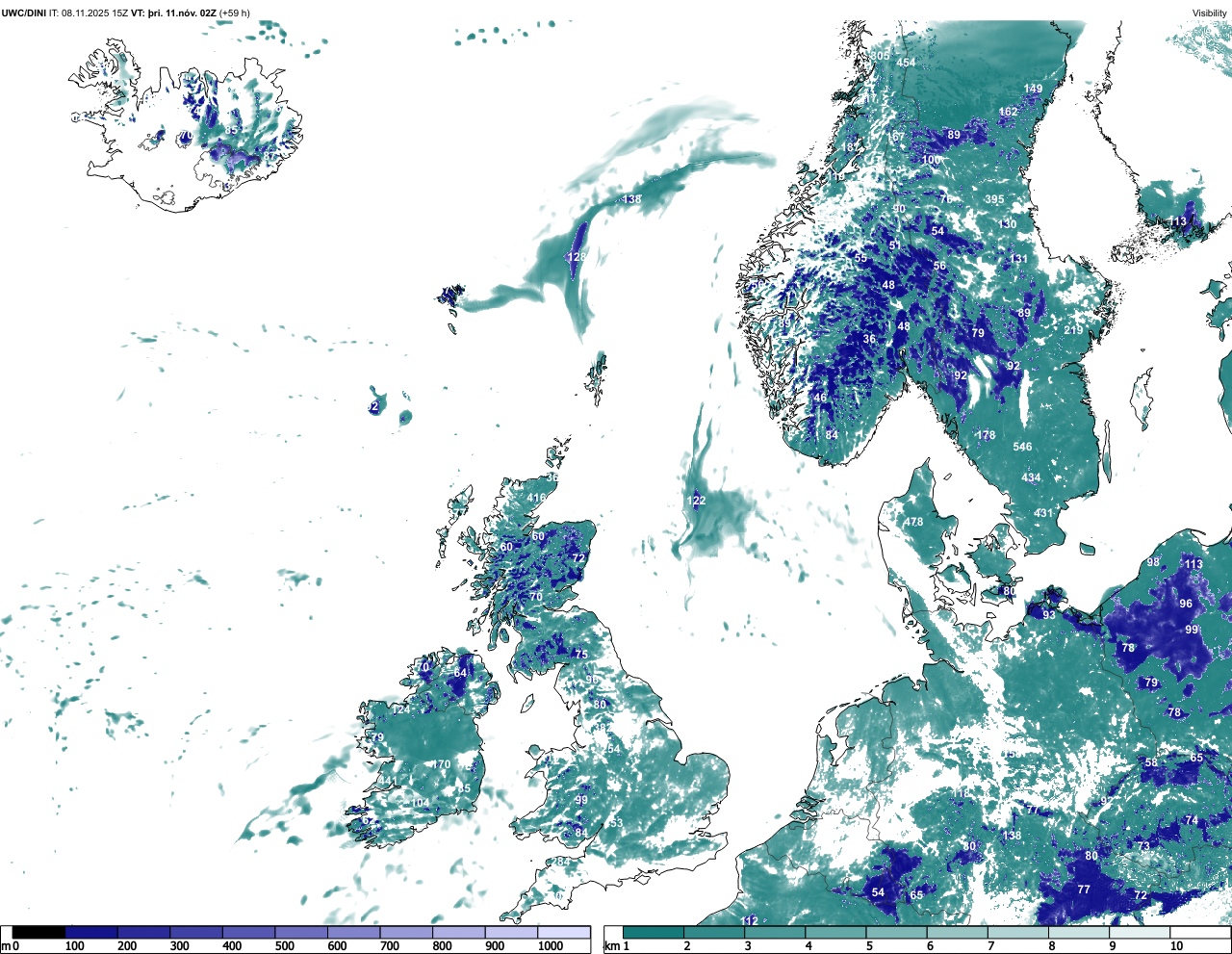Click the "416" value in northern Scotland

coord(536,498)
